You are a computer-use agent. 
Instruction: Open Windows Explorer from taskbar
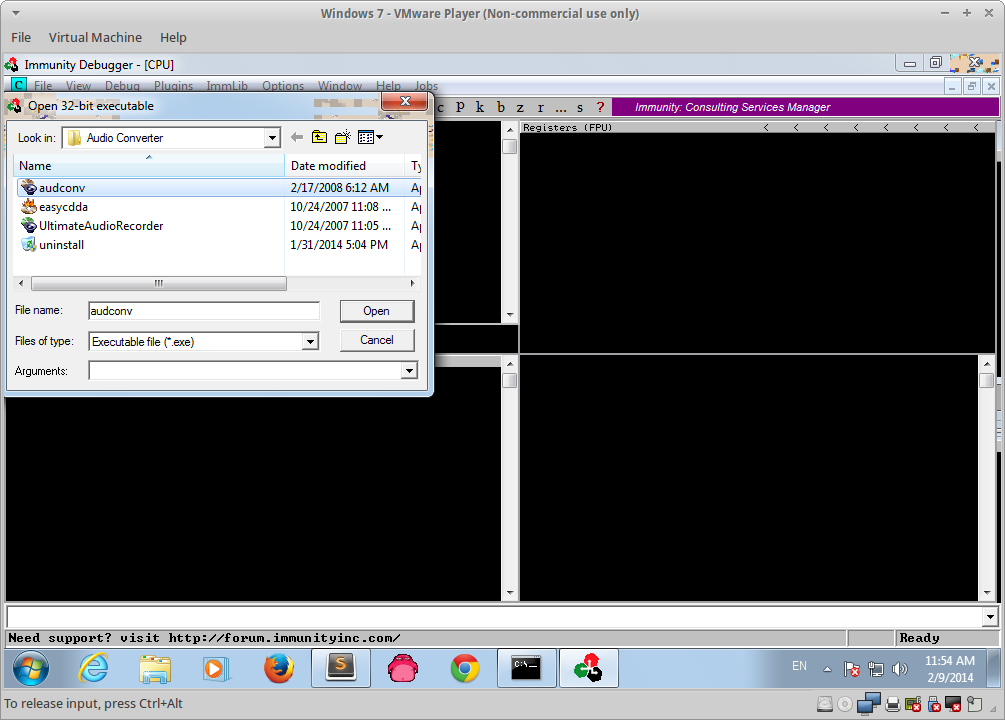155,668
